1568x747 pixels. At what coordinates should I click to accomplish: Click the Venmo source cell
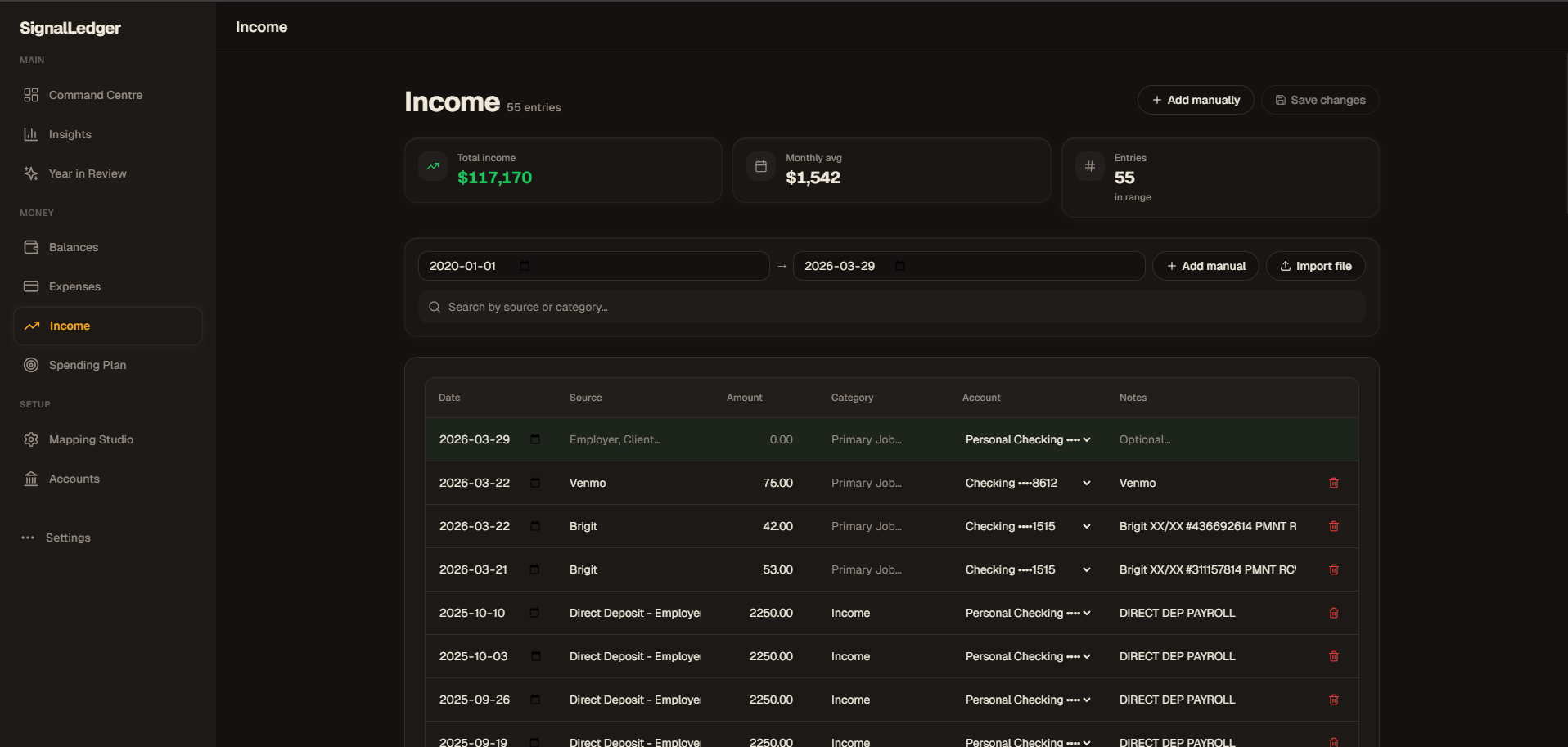pos(634,483)
